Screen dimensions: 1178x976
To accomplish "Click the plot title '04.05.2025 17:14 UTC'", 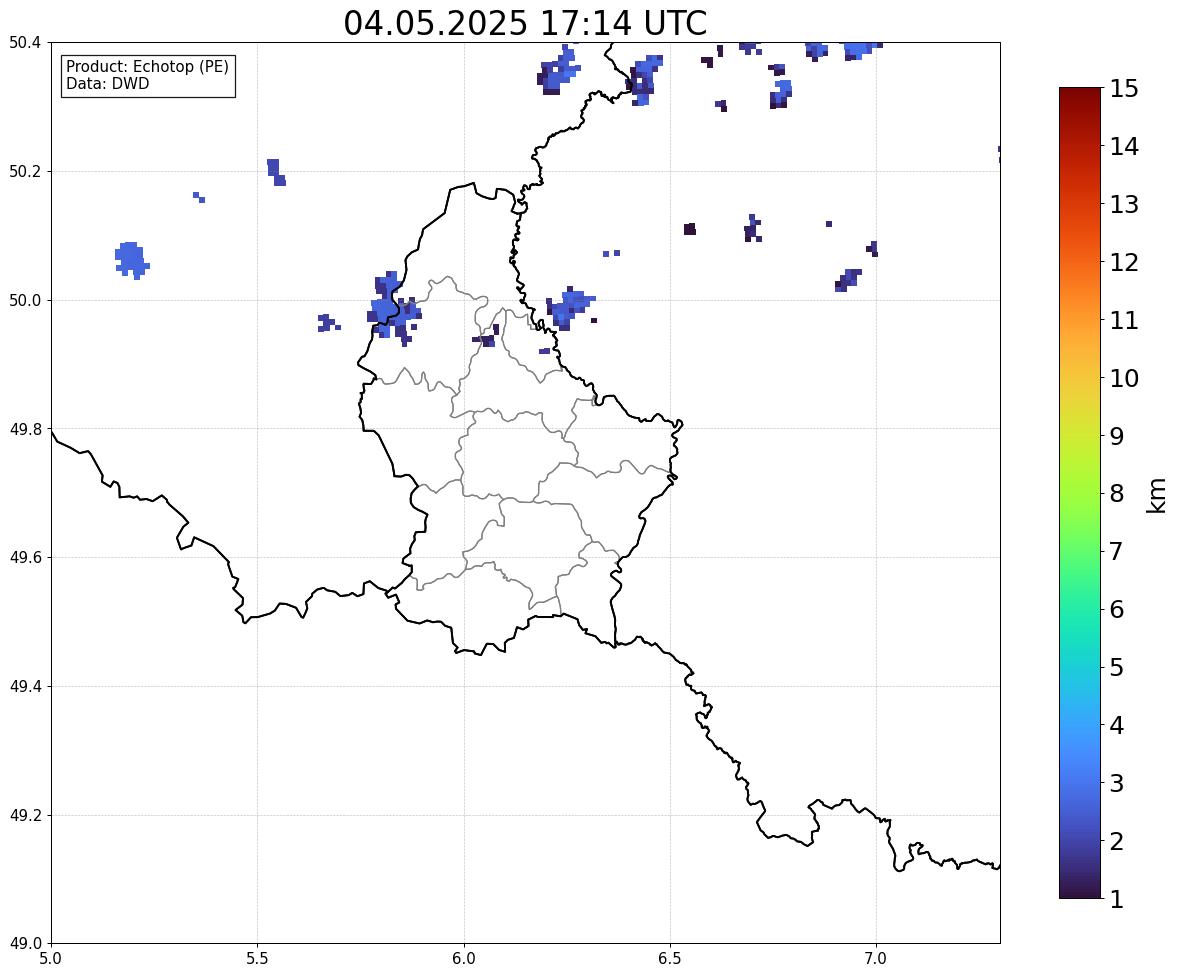I will [x=525, y=23].
